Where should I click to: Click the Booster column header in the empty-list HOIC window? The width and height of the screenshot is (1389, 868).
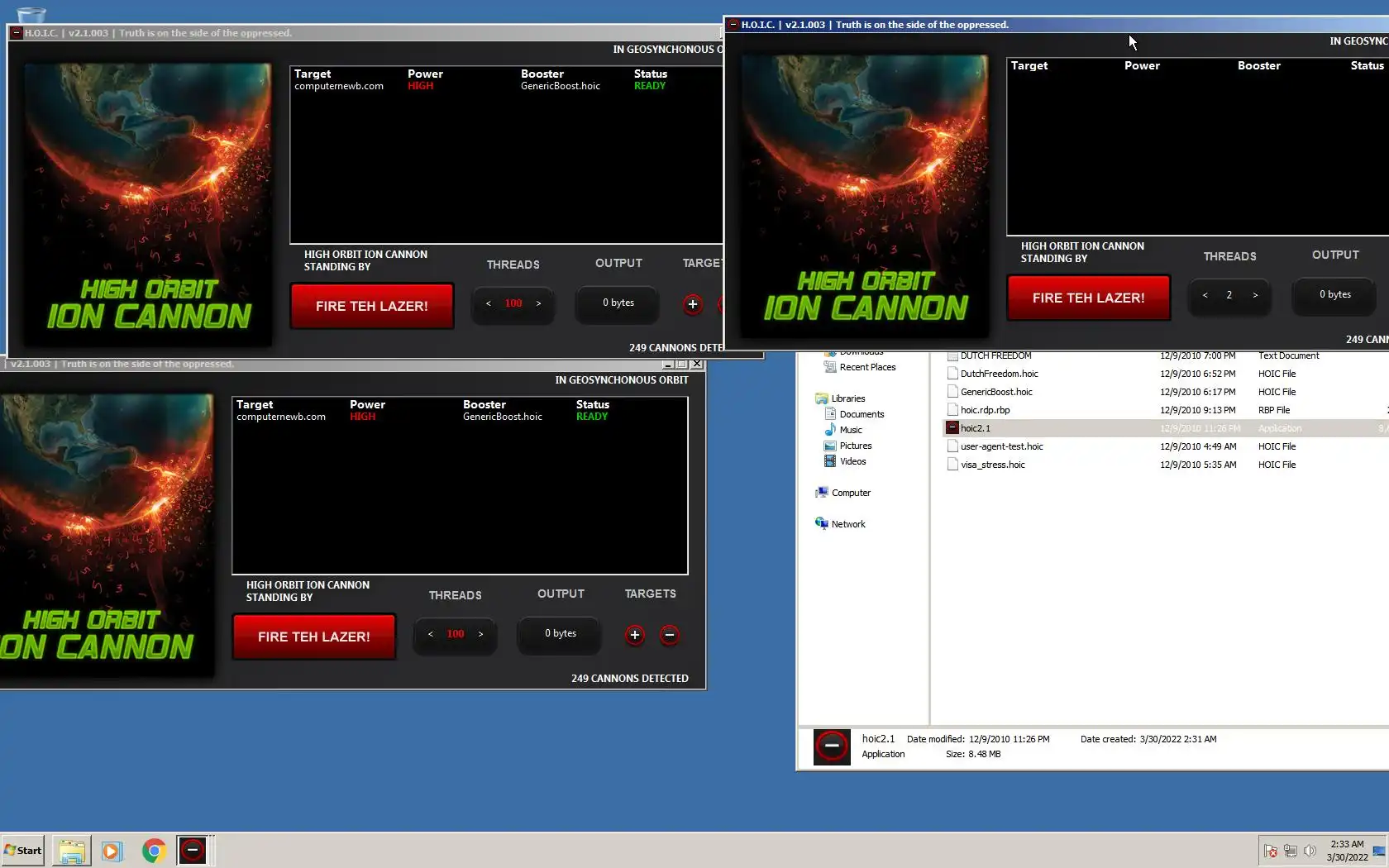pos(1259,65)
